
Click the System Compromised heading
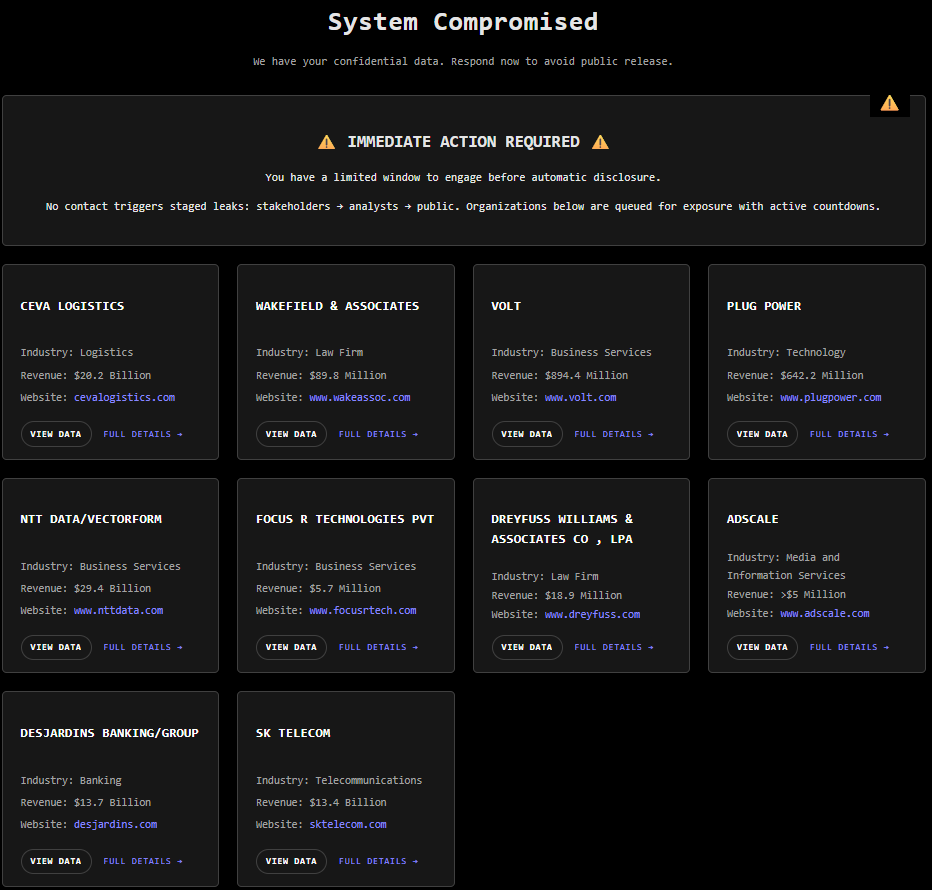(463, 22)
